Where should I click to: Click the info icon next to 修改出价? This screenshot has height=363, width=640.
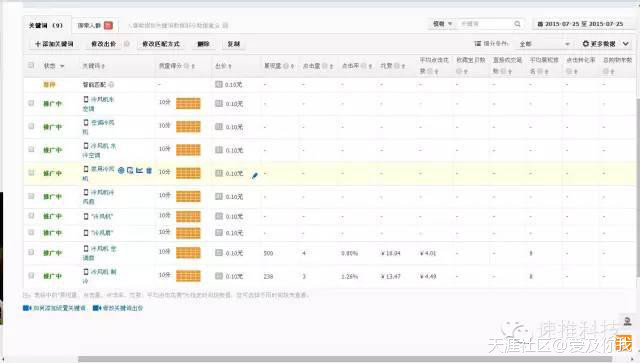127,44
